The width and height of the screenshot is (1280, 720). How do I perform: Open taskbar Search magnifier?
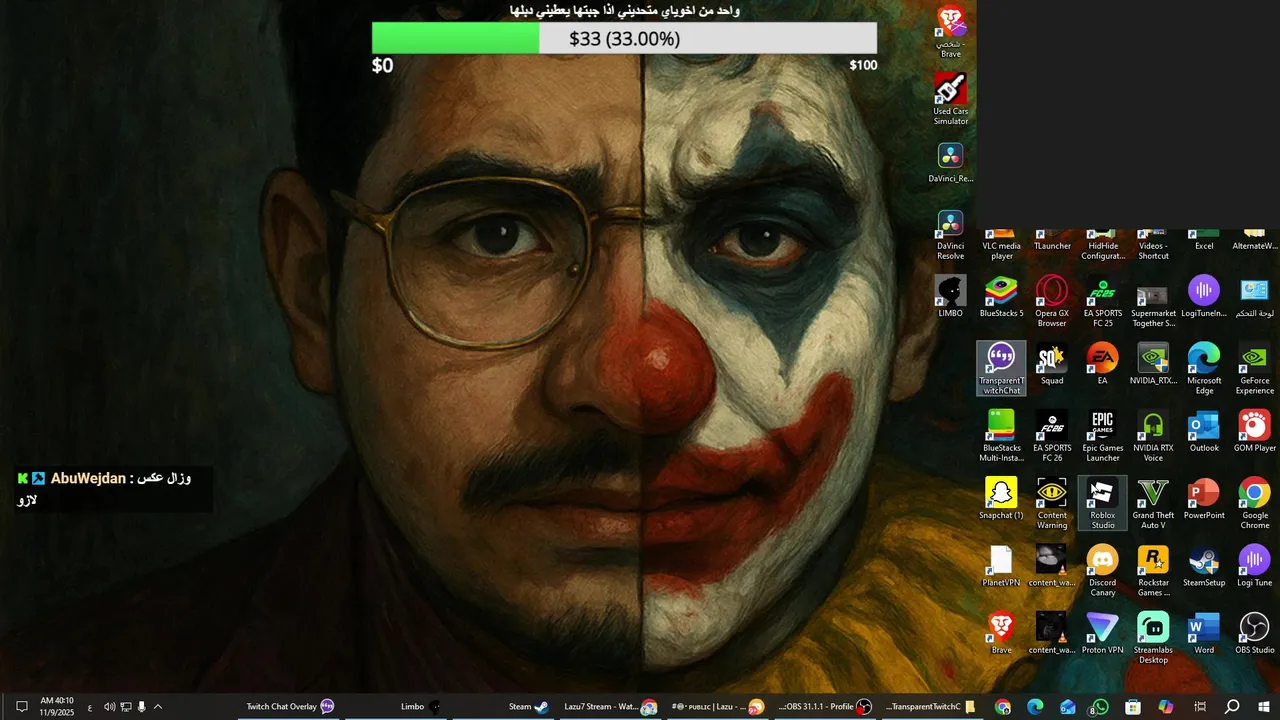[1232, 707]
